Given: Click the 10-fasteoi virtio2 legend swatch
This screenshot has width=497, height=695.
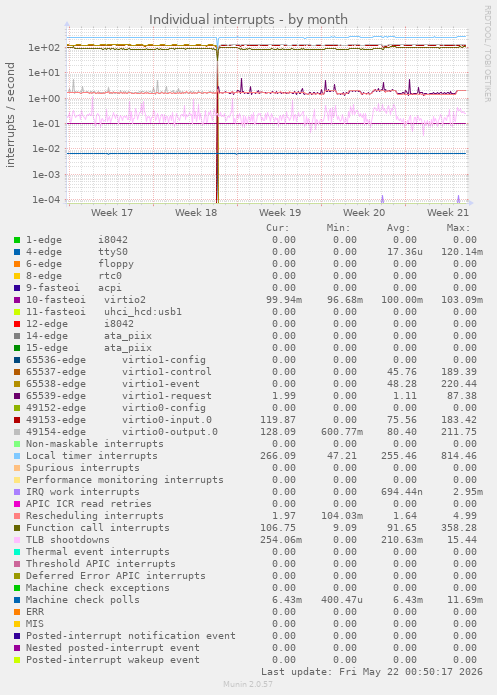Looking at the screenshot, I should pyautogui.click(x=17, y=300).
